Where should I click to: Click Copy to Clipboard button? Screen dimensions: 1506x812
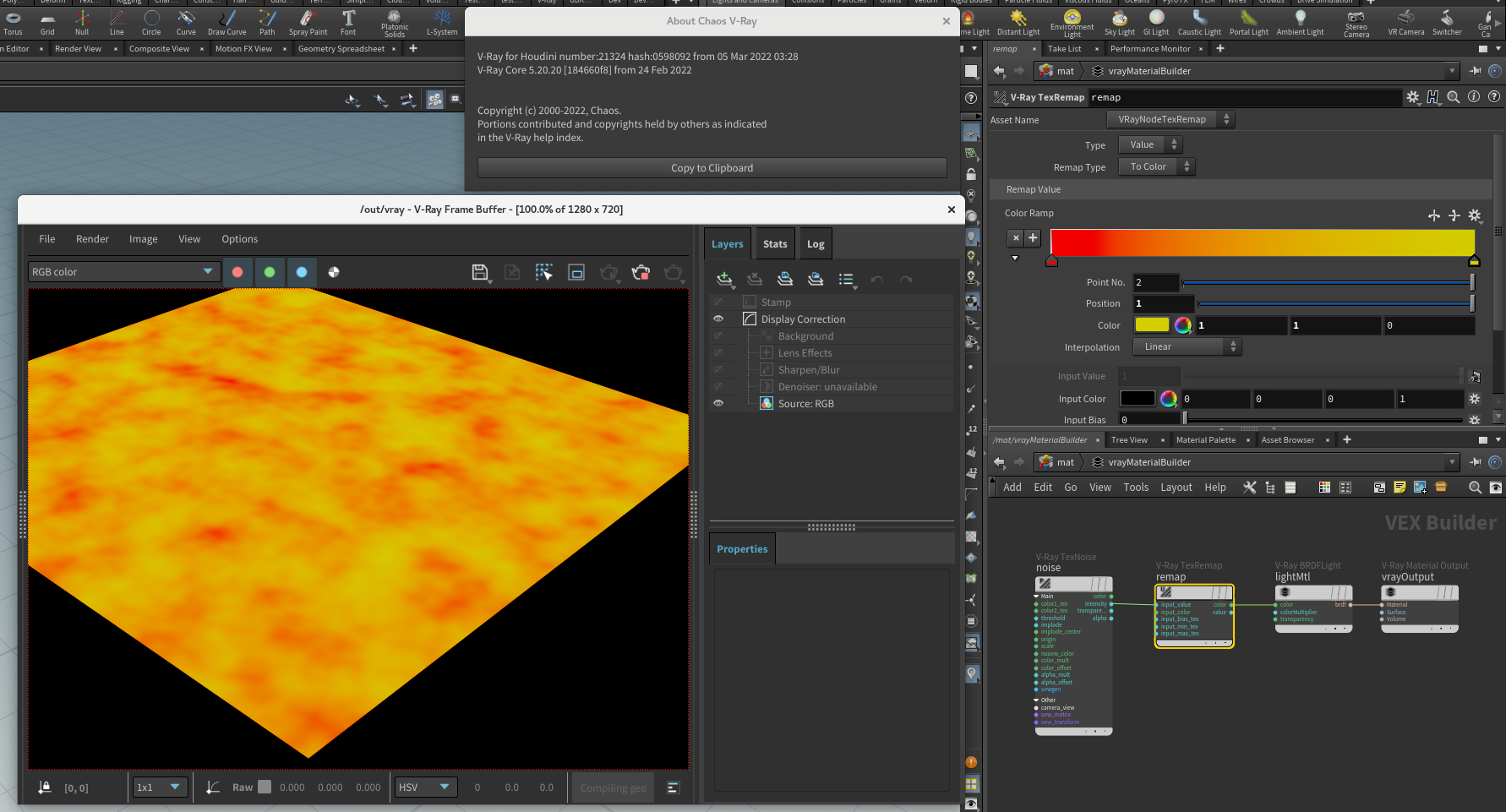712,168
